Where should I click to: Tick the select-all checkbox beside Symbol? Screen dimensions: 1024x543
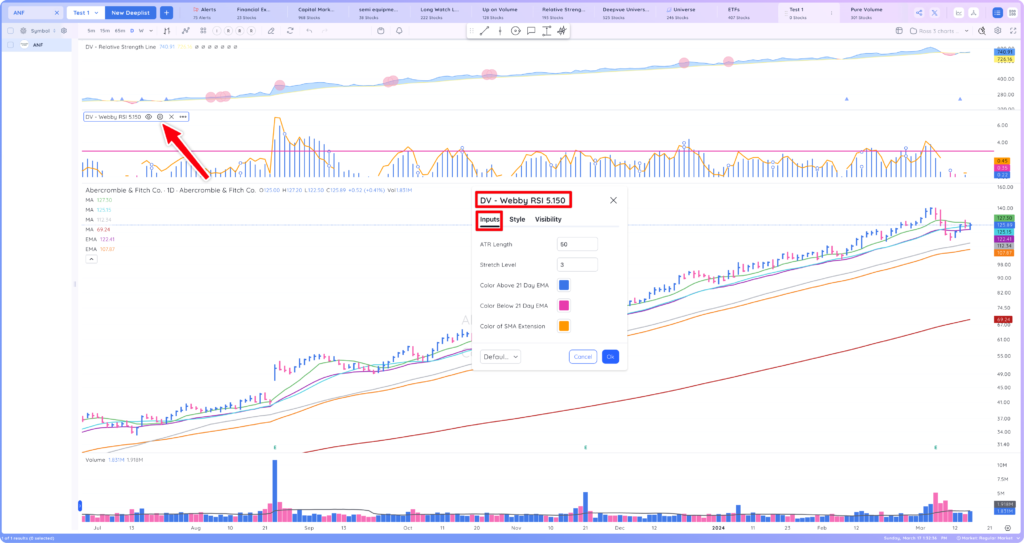[x=10, y=31]
